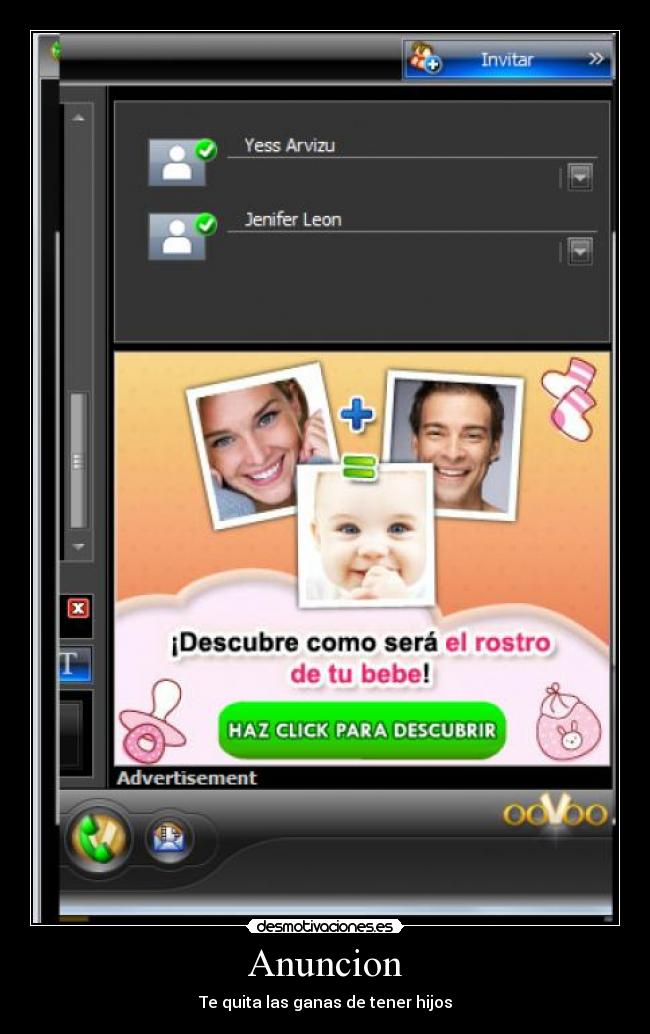
Task: Select contact Yess Arvizu
Action: [289, 145]
